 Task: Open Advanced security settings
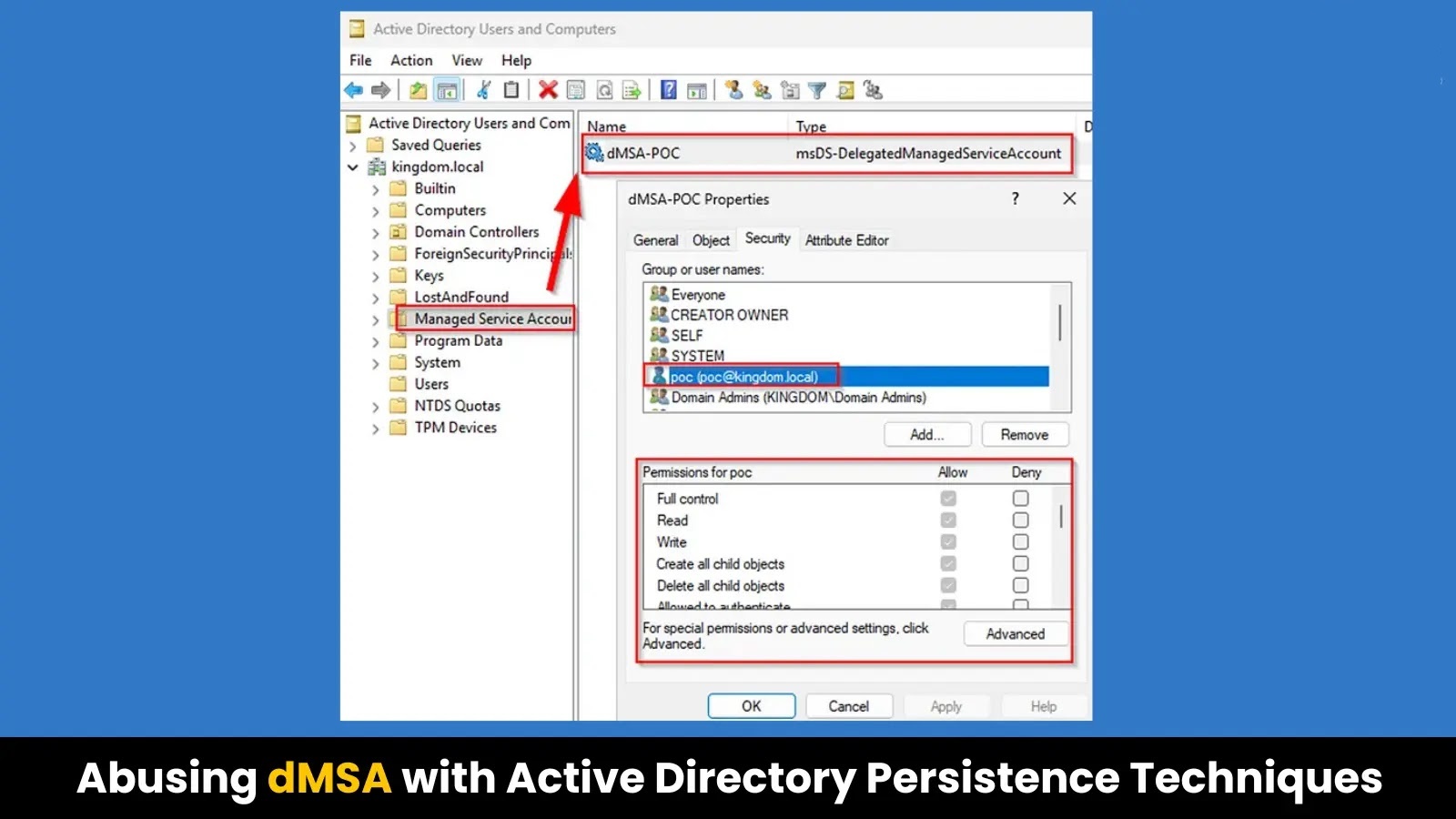[1016, 634]
